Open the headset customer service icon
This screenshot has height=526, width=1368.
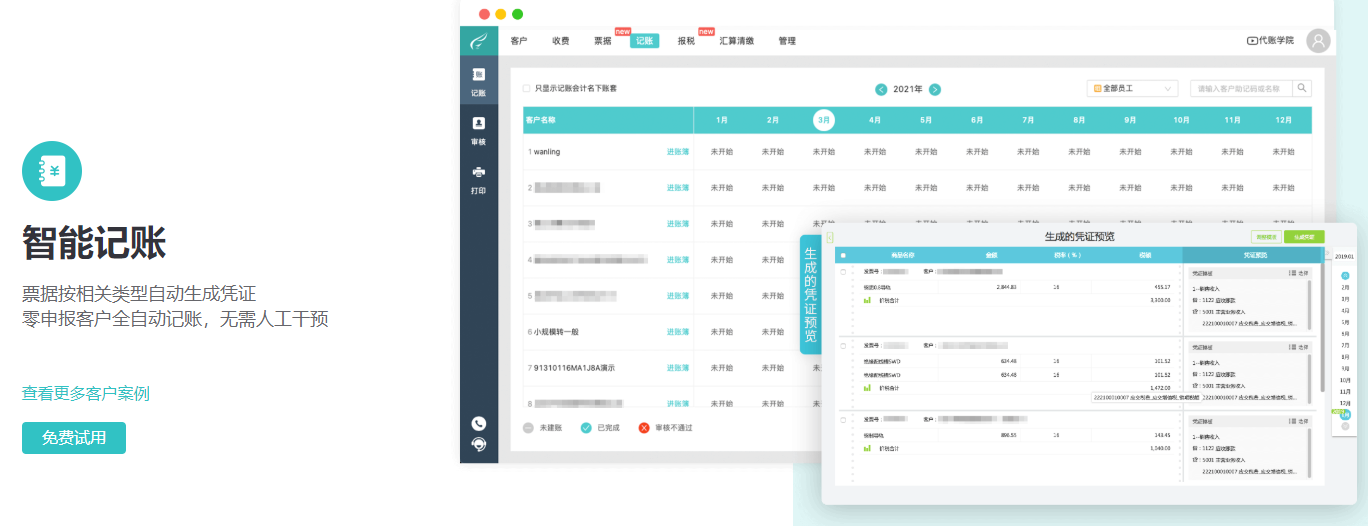pyautogui.click(x=479, y=444)
